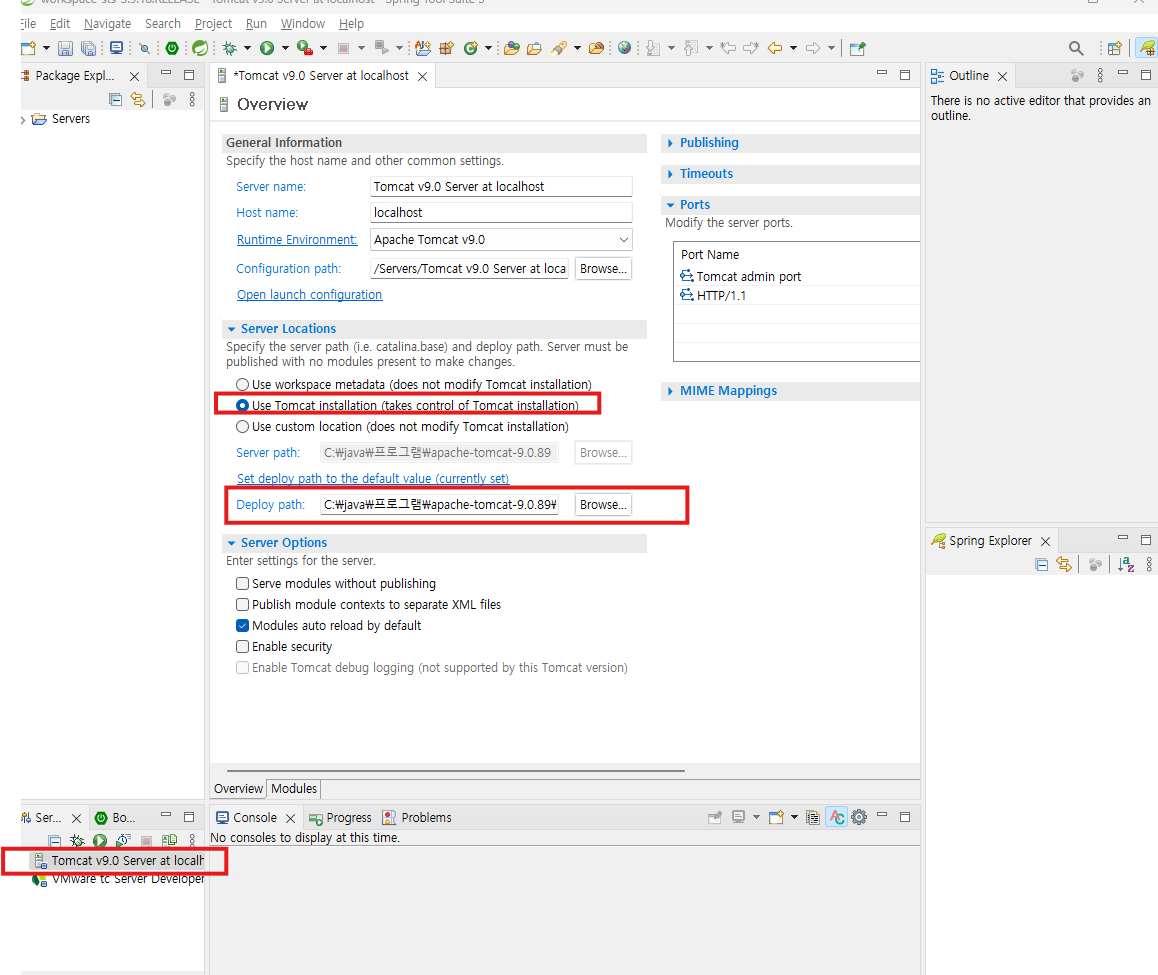
Task: Switch to the Problems tab
Action: (x=417, y=818)
